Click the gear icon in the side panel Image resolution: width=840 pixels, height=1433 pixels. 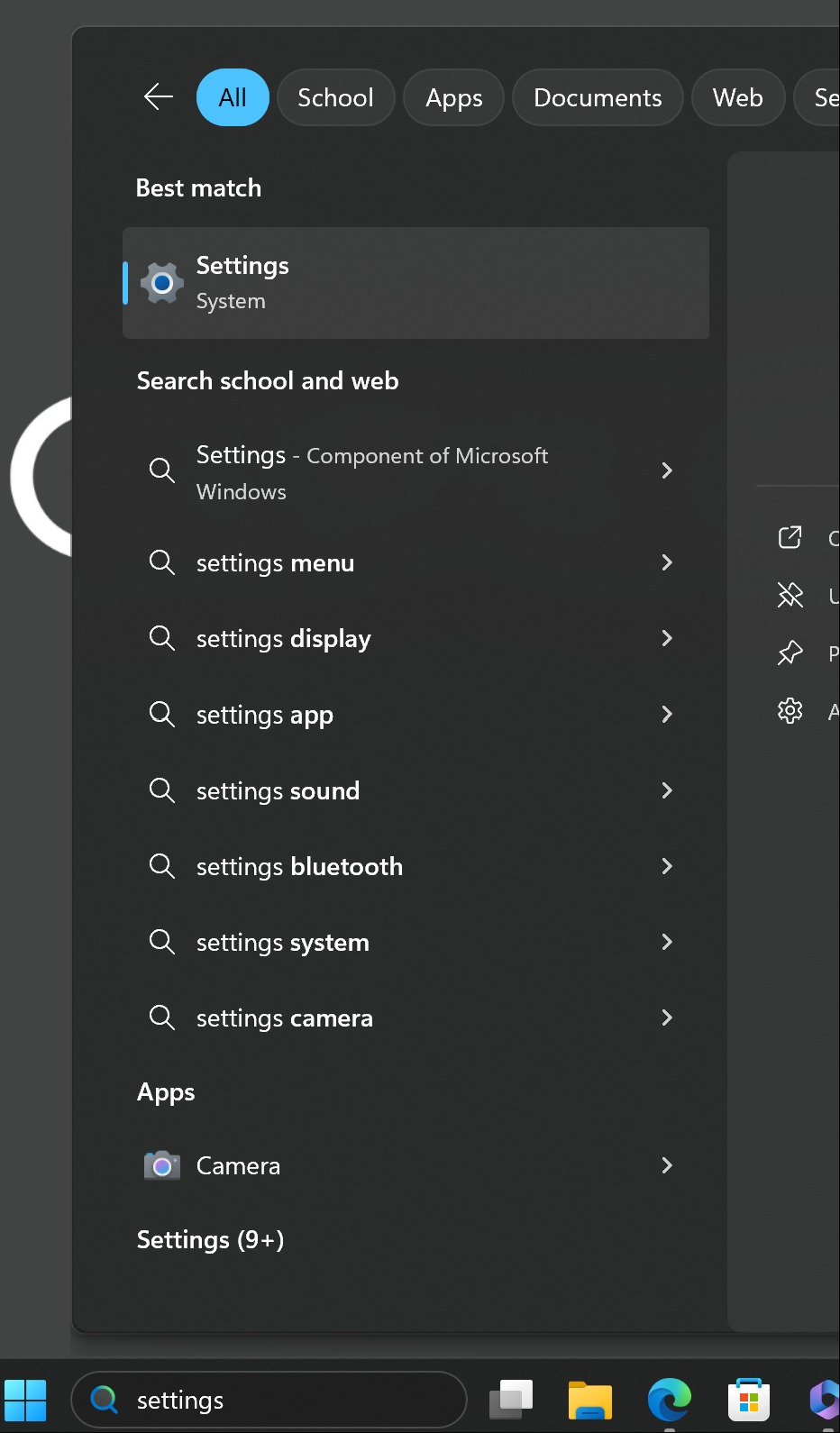click(x=790, y=711)
